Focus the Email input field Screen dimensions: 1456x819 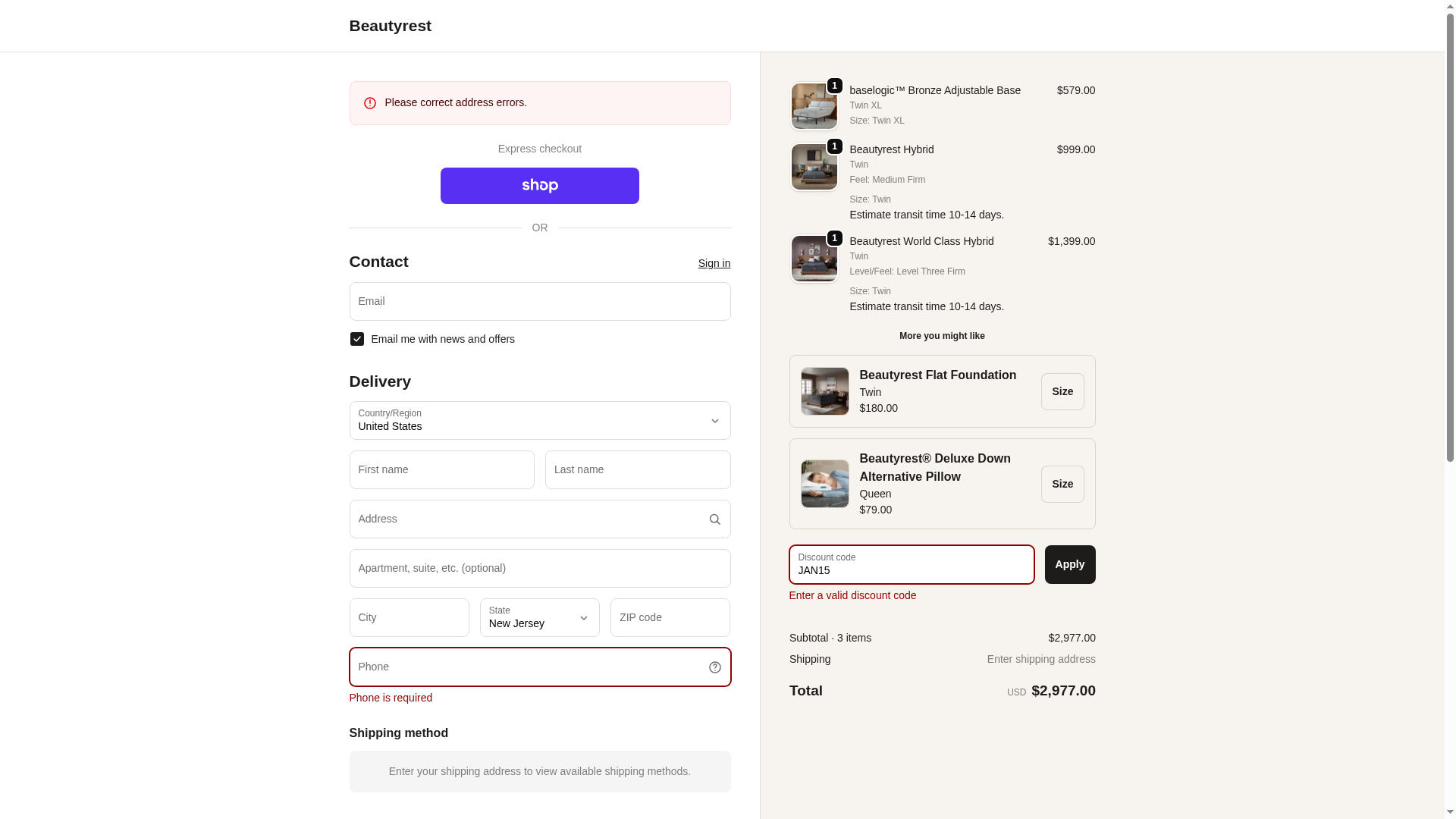tap(539, 302)
